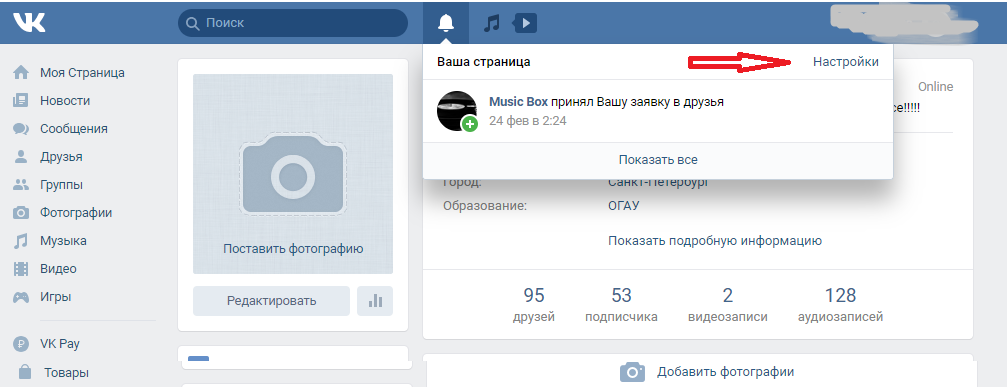
Task: Click the home icon beside Моя Страница
Action: (21, 73)
